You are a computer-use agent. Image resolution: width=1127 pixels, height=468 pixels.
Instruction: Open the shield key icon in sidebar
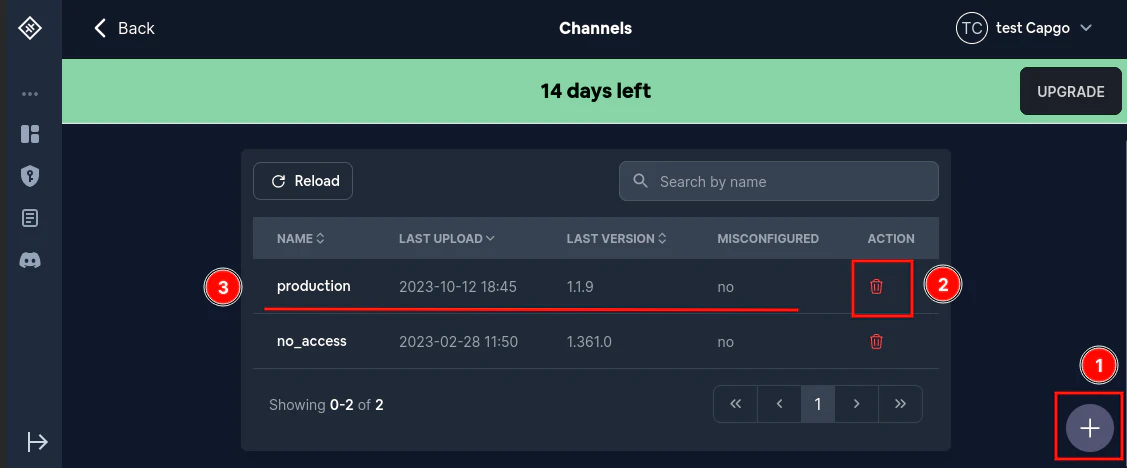[x=30, y=176]
